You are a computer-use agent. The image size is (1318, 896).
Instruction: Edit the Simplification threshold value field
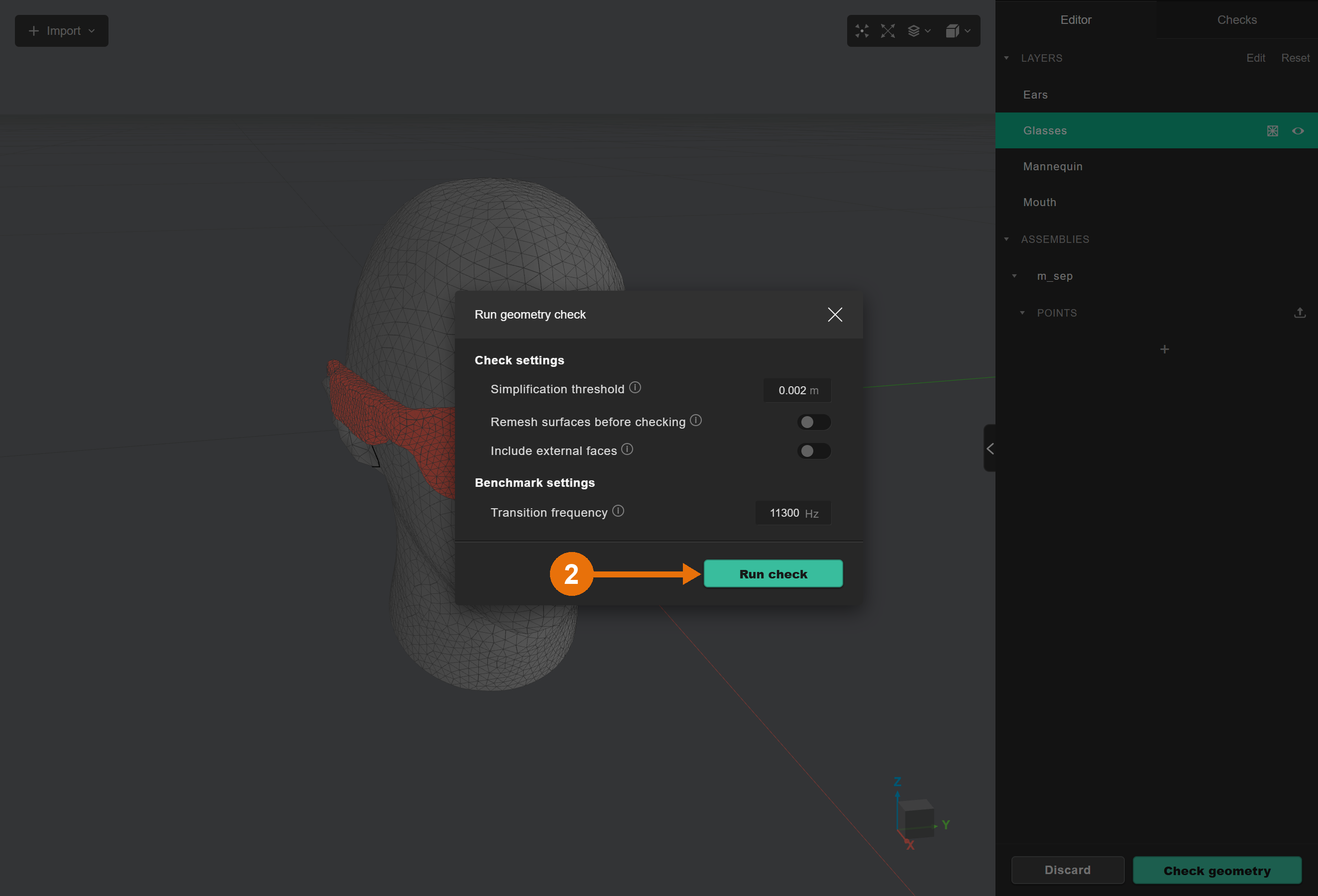(797, 390)
